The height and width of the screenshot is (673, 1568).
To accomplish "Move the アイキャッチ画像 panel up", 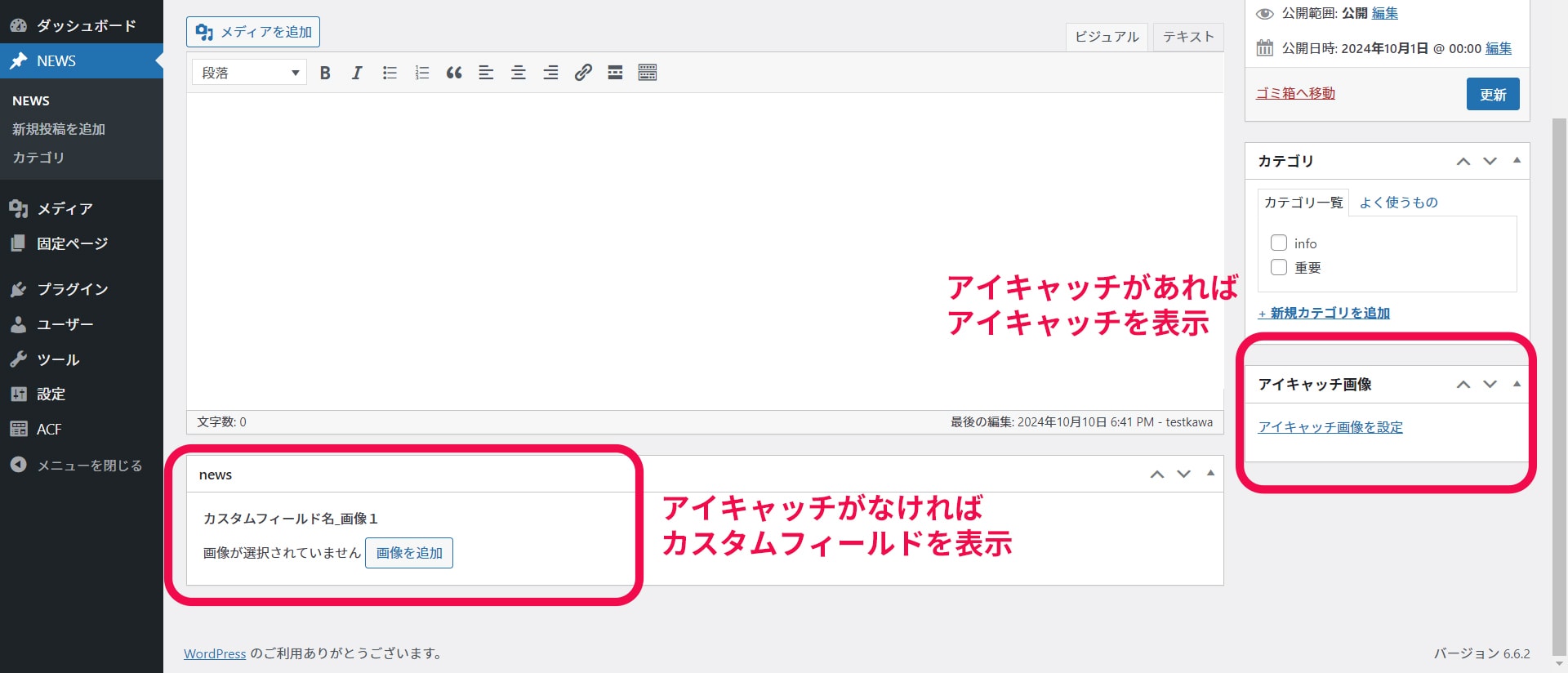I will [1463, 384].
